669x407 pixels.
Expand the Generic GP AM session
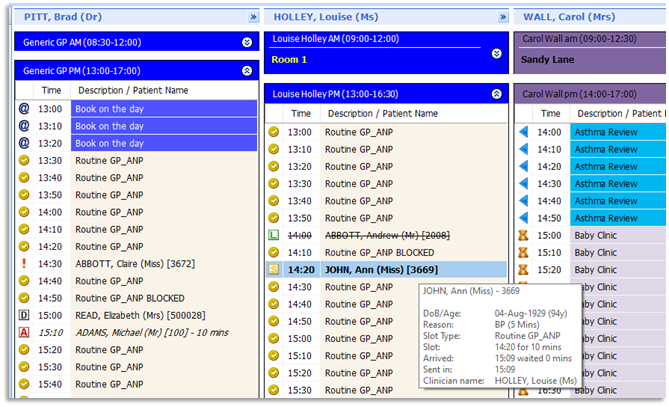click(x=247, y=42)
